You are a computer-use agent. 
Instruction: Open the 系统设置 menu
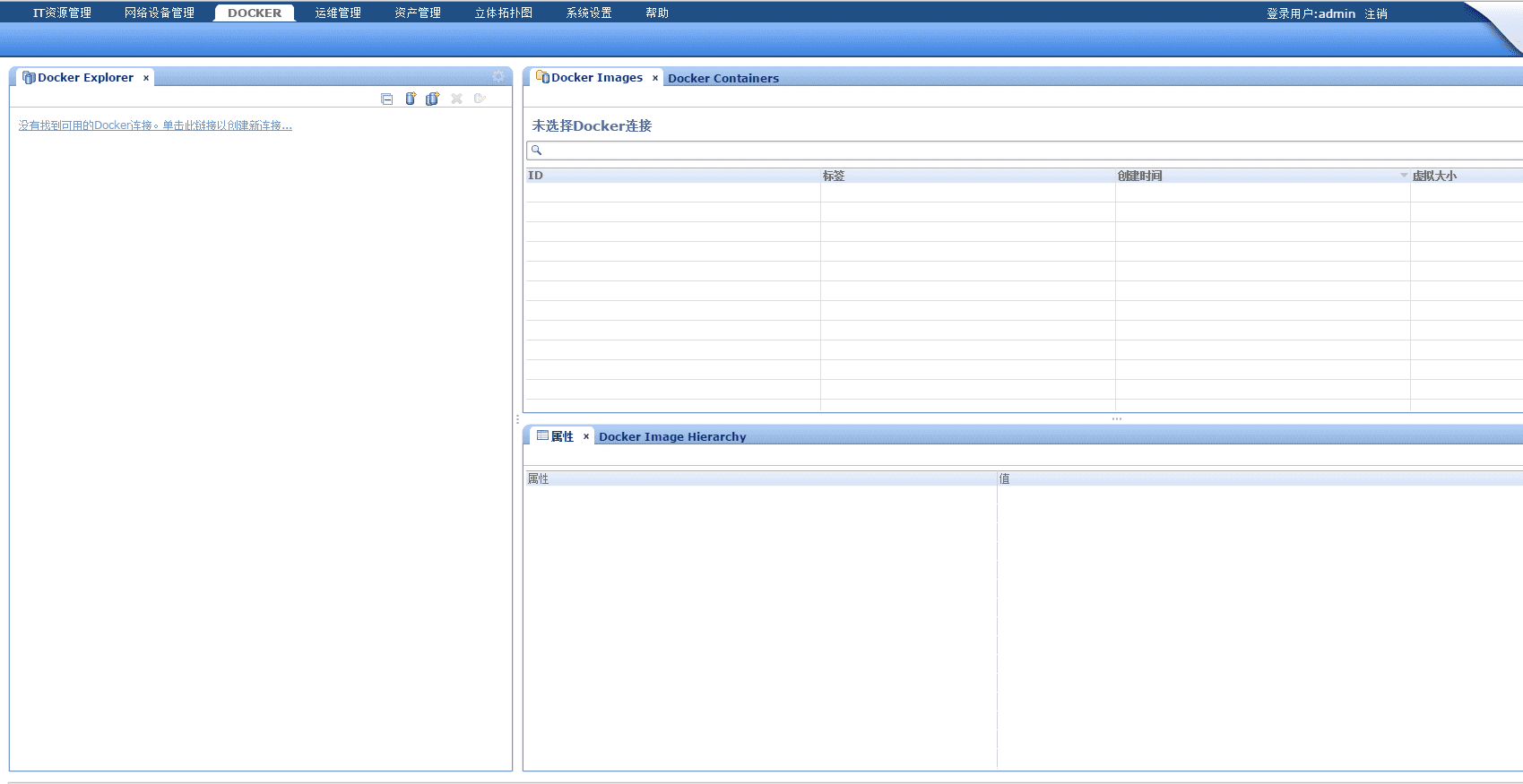tap(589, 13)
